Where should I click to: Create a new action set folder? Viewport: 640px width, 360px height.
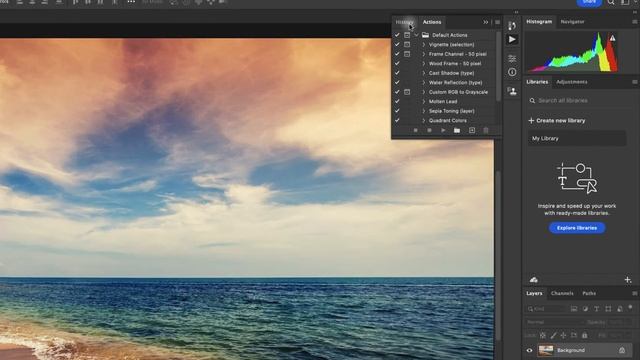(457, 130)
